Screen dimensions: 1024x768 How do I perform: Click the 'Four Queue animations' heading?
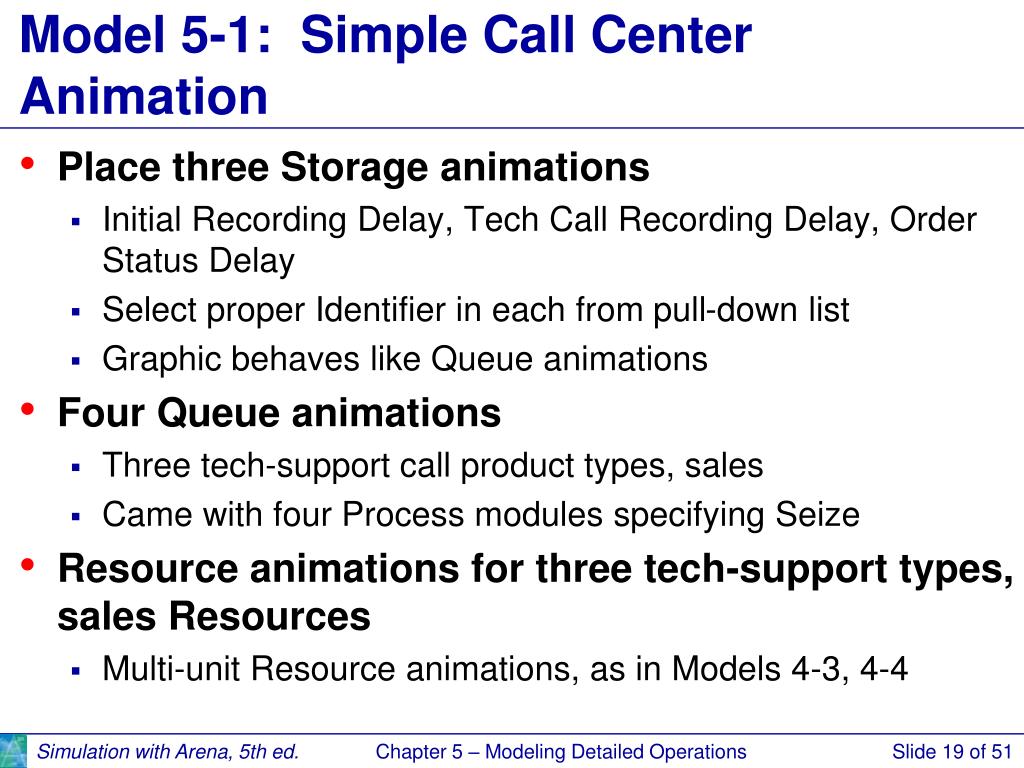(x=279, y=413)
